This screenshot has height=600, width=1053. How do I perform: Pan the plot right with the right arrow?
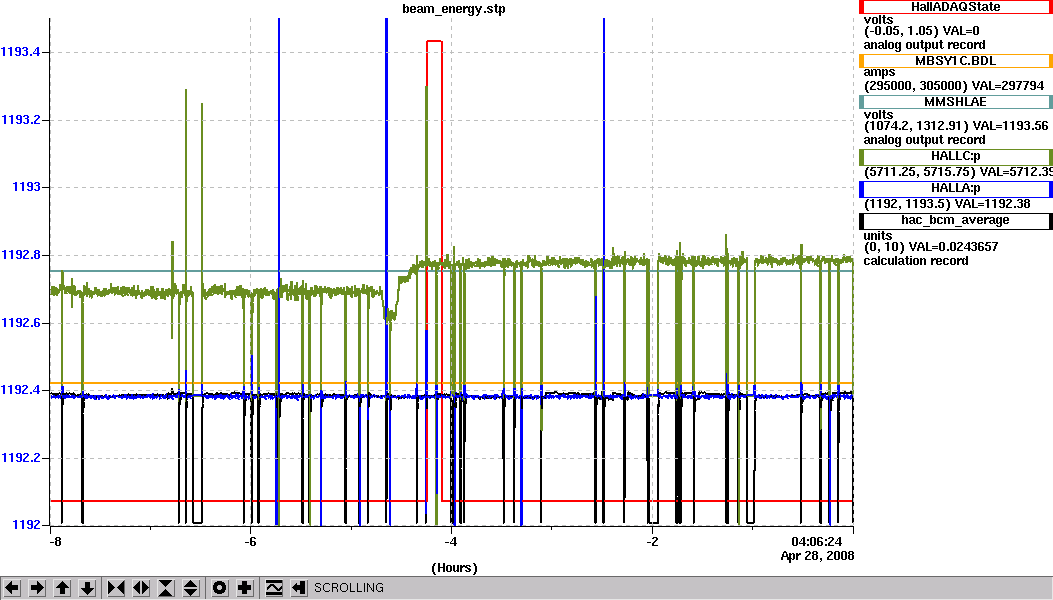click(38, 588)
